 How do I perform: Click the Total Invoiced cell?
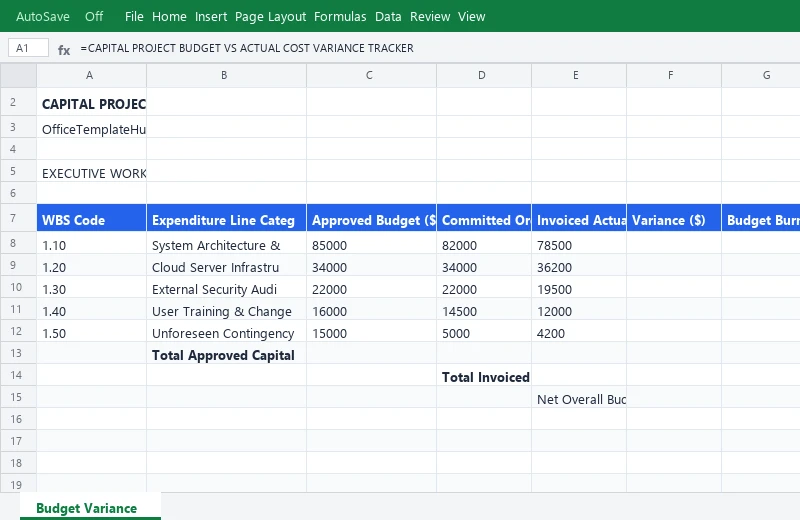(484, 375)
